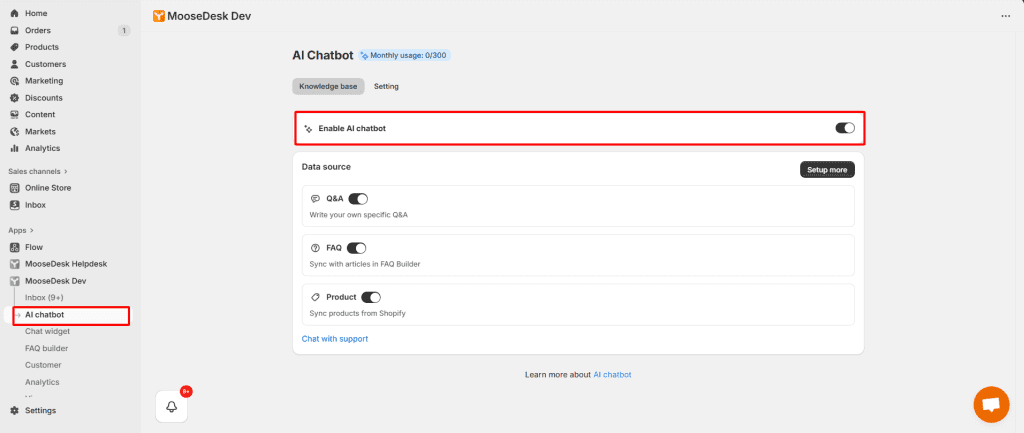Click the sparkle icon beside Enable AI chatbot
The width and height of the screenshot is (1024, 433).
point(308,129)
